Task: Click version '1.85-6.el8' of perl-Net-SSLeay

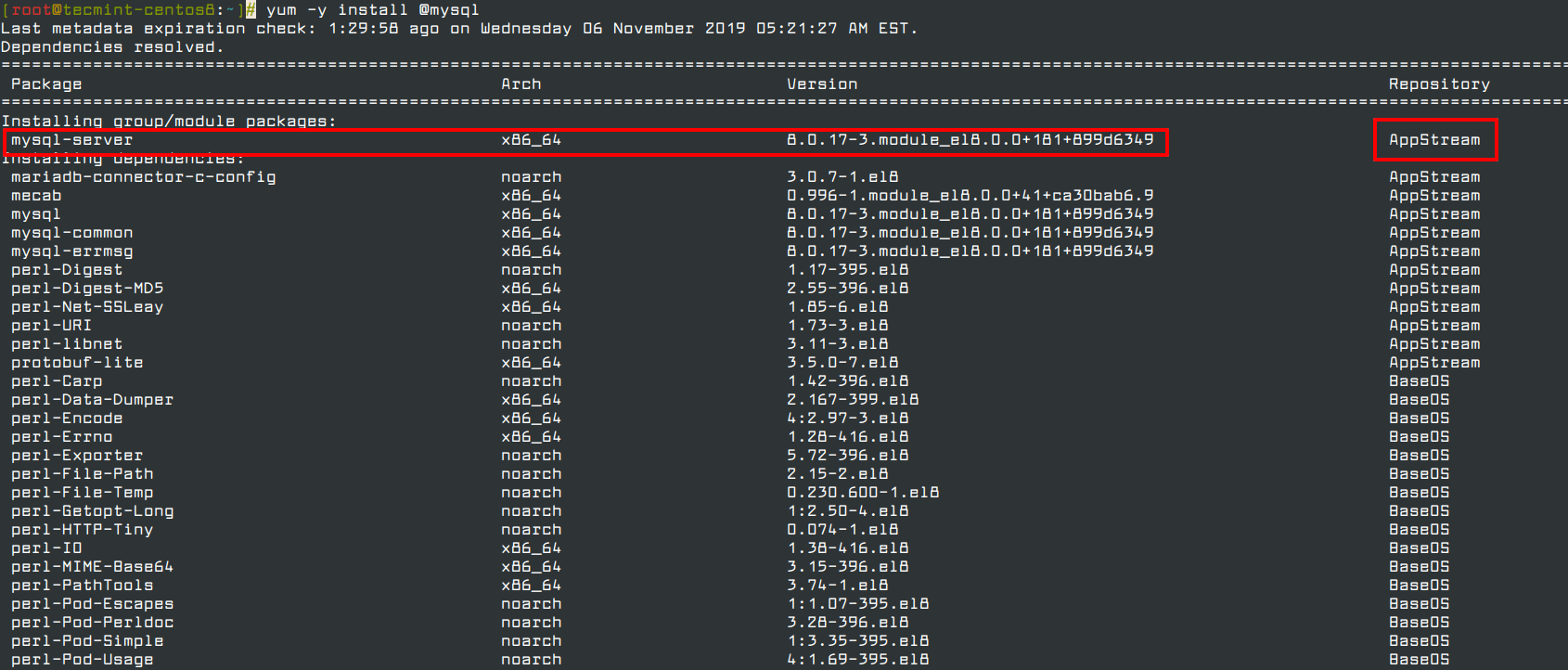Action: click(x=838, y=307)
